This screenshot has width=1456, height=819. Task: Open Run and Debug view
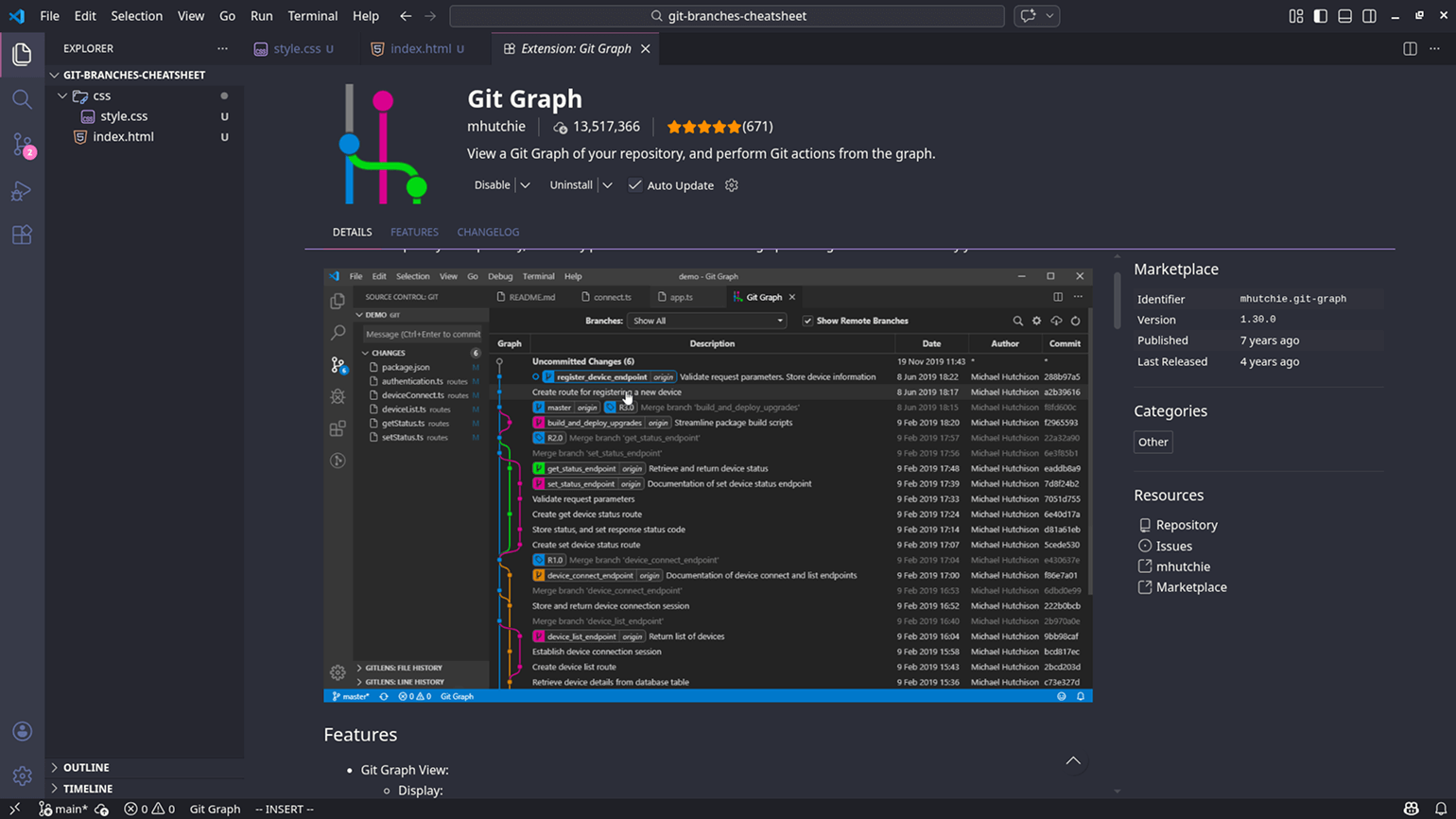click(23, 191)
